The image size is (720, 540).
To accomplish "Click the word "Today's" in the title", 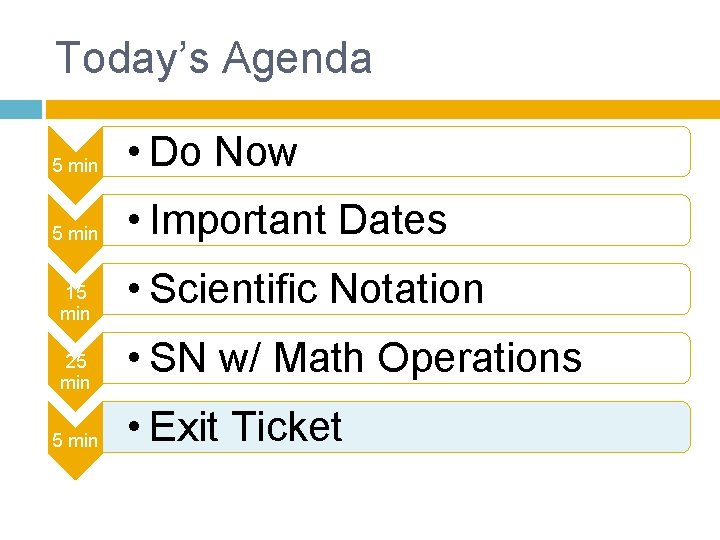I will (132, 58).
